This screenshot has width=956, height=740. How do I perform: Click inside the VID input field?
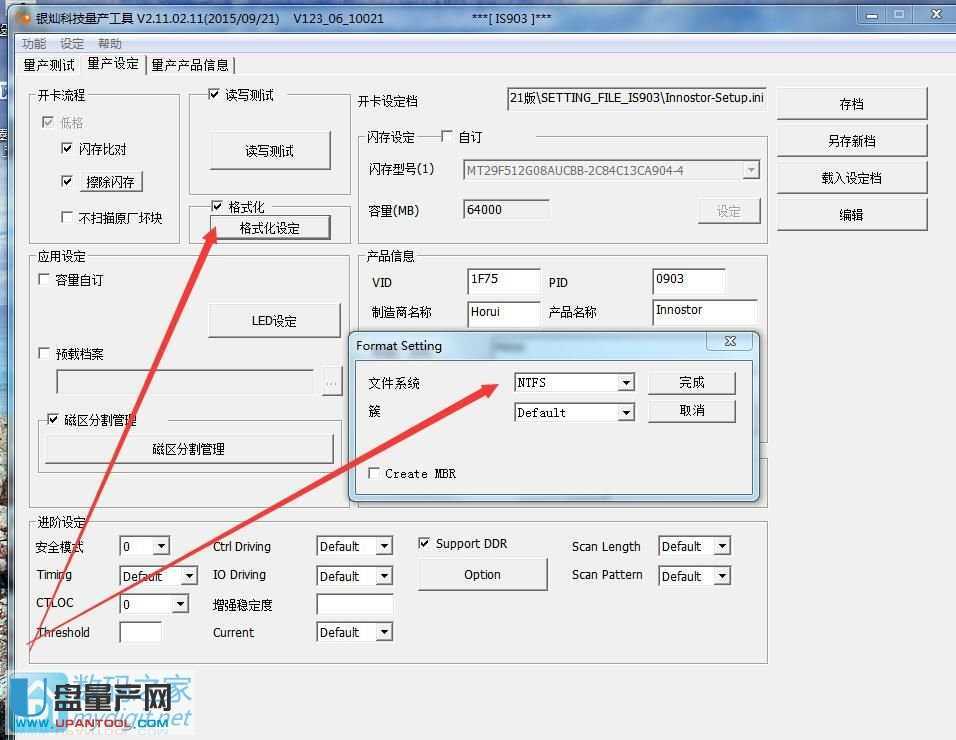pyautogui.click(x=503, y=281)
